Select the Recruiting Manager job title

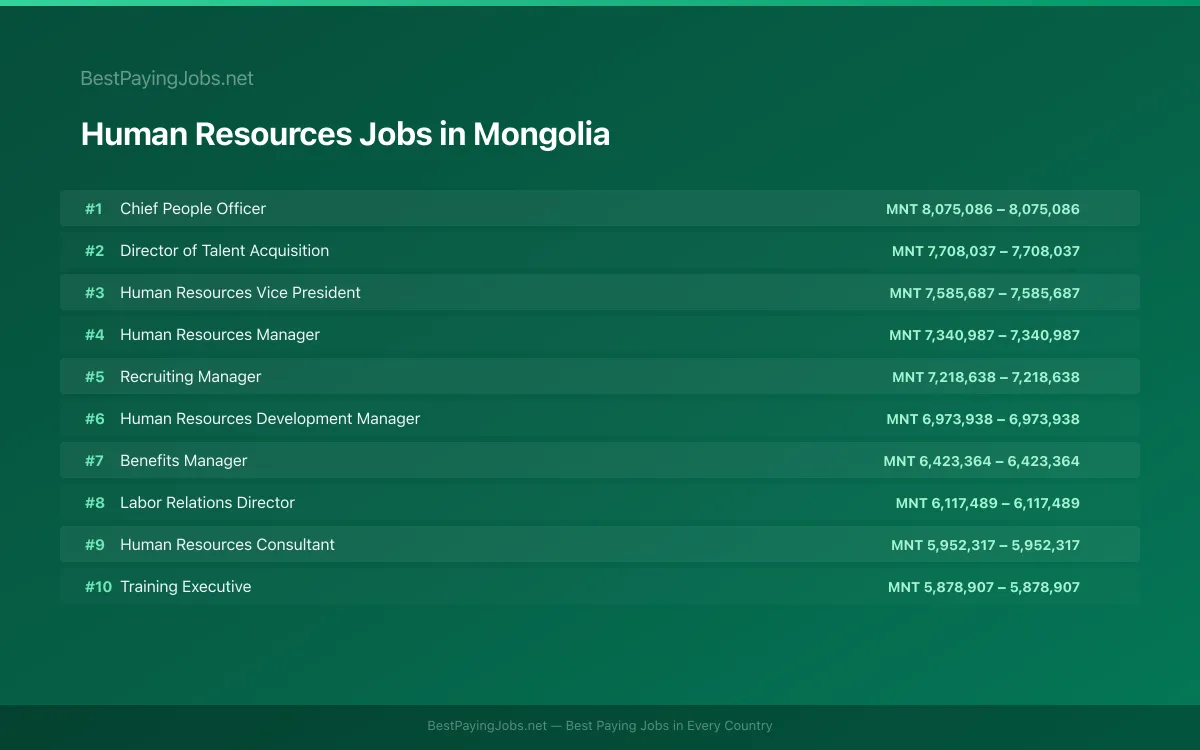coord(190,376)
